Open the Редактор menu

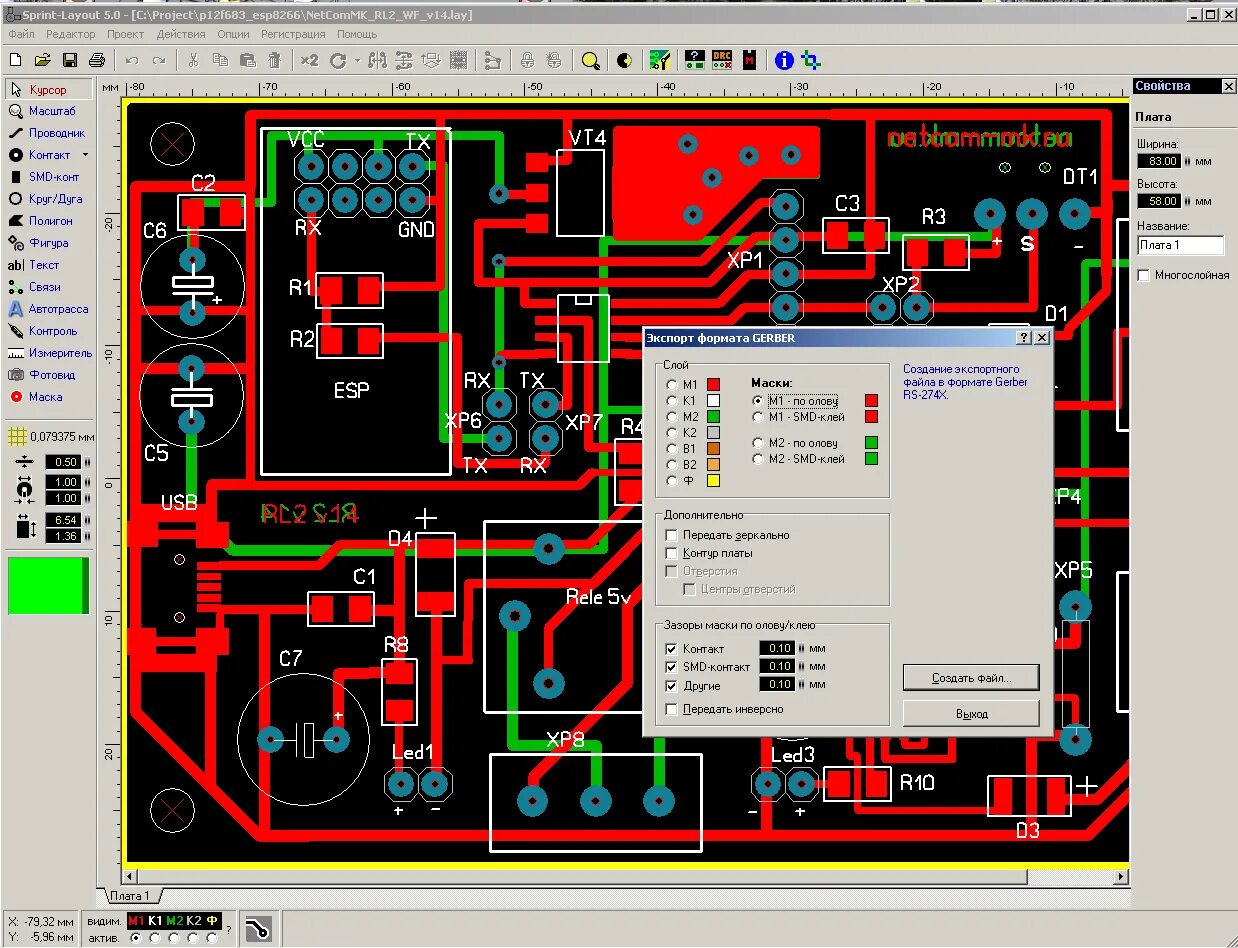click(x=70, y=34)
